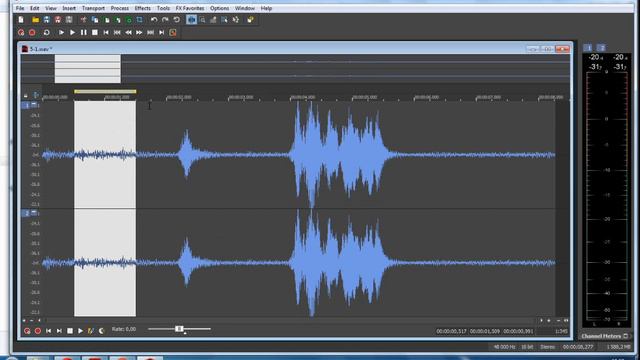The width and height of the screenshot is (640, 360).
Task: Open a file using the folder icon
Action: point(36,20)
